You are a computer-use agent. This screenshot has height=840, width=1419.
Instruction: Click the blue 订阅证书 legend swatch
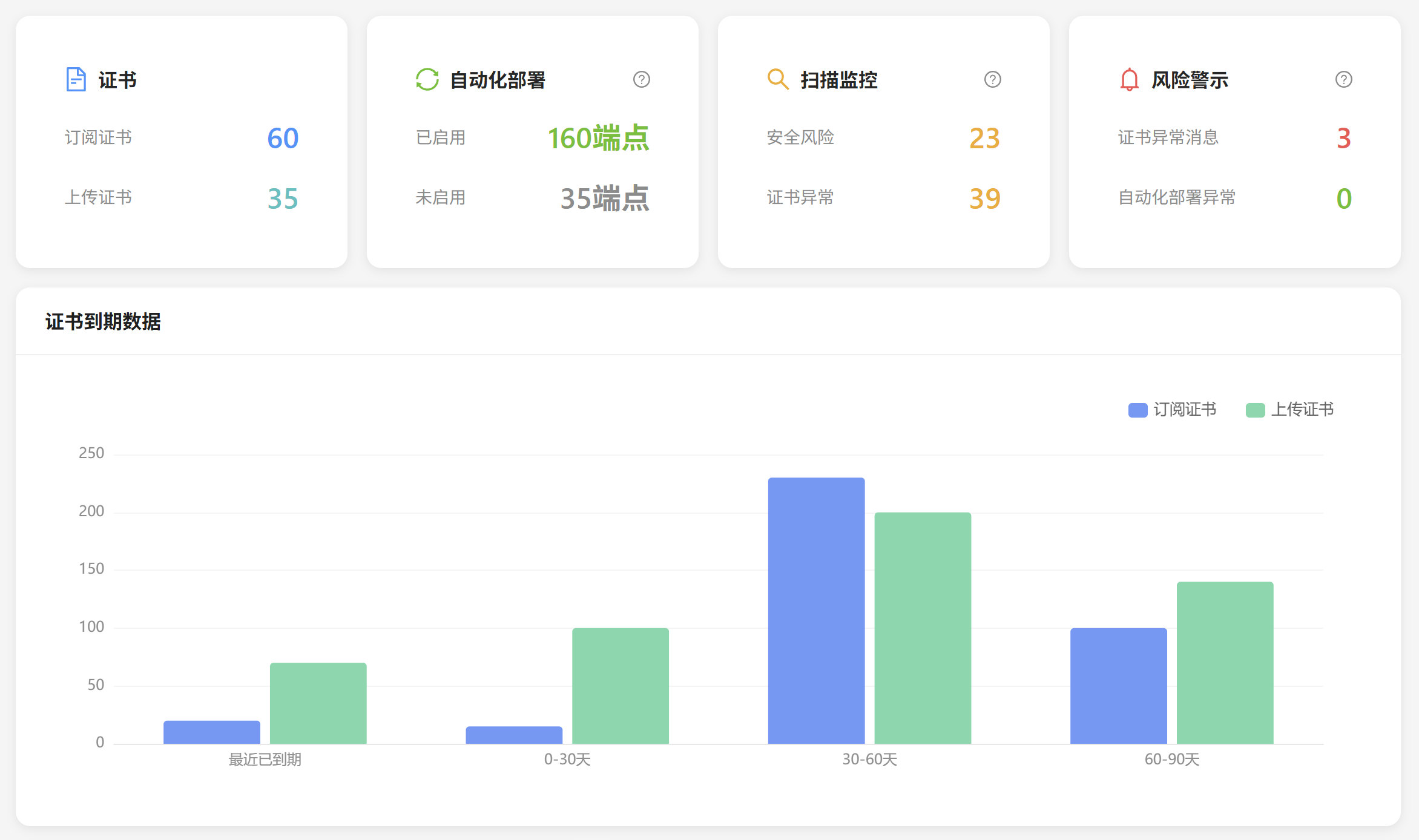(1138, 410)
